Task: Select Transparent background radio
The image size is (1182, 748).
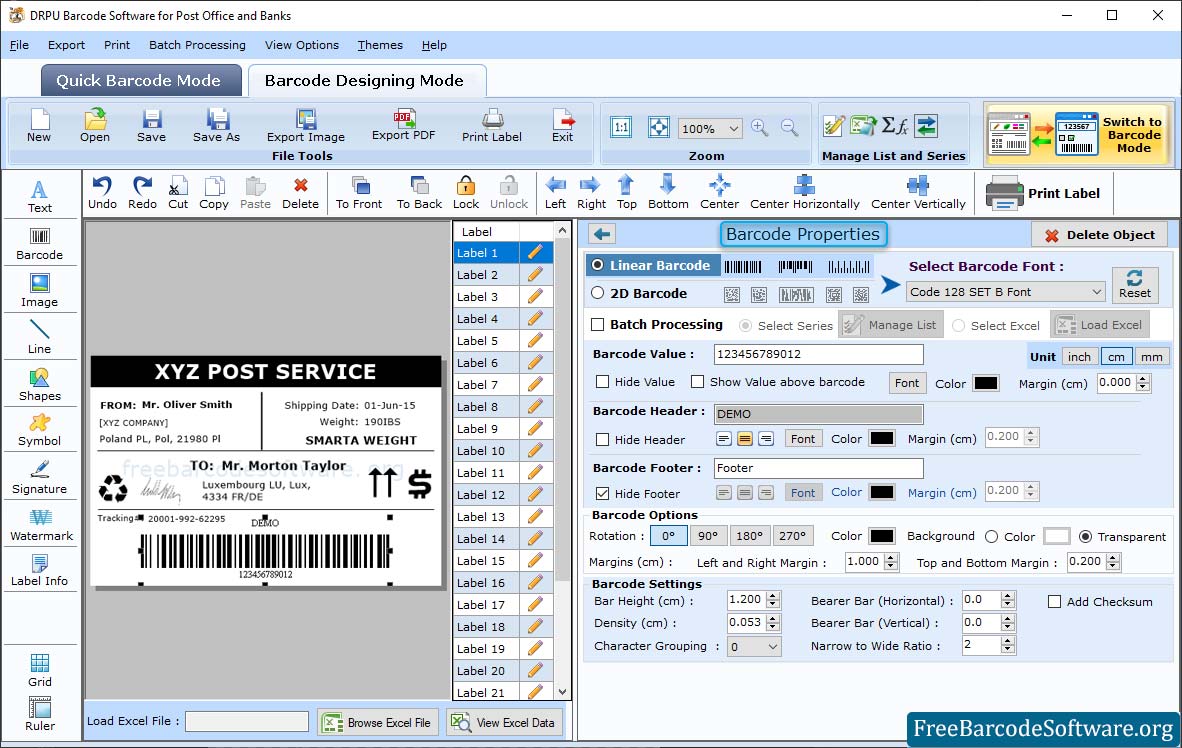Action: pos(1086,536)
